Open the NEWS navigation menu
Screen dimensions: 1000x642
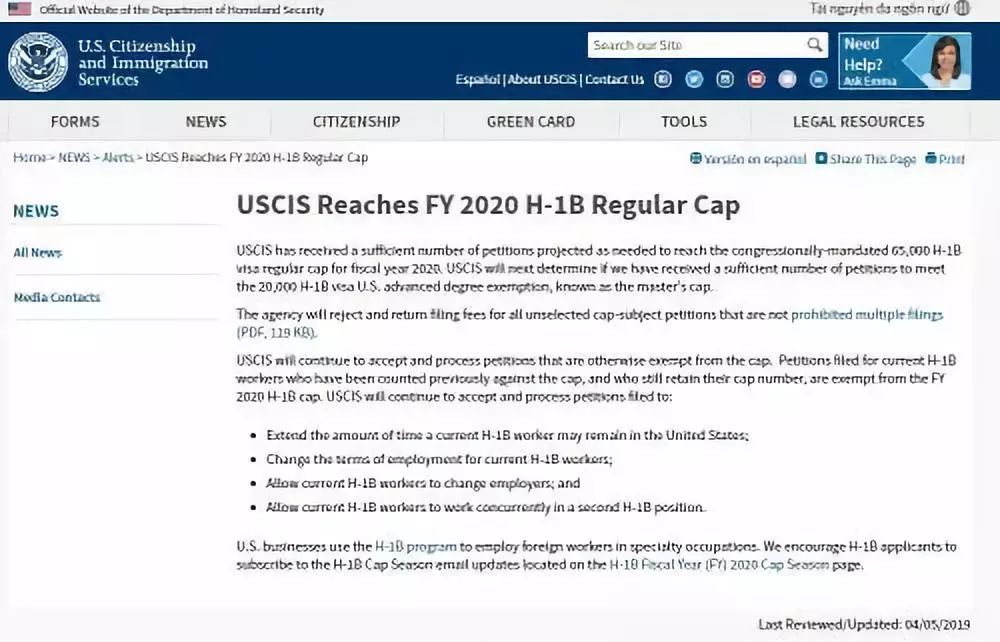[x=206, y=121]
